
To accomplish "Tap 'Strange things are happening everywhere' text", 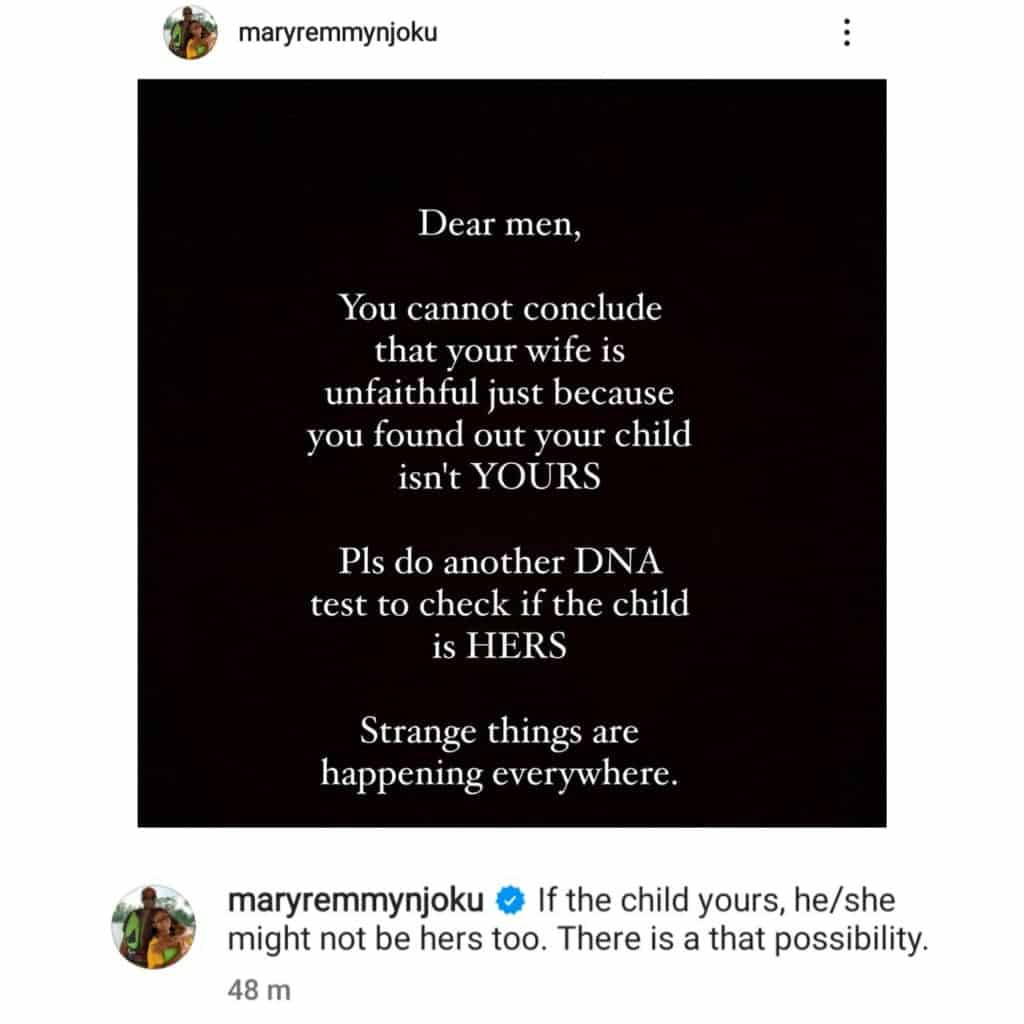I will coord(499,753).
